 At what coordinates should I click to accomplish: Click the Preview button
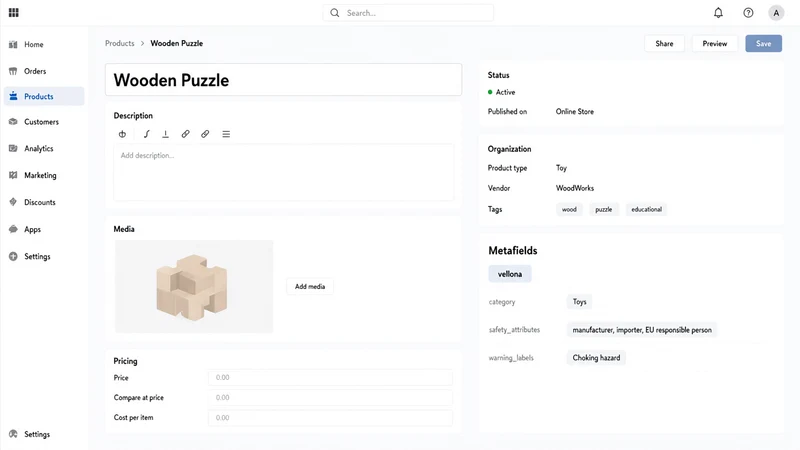(714, 43)
